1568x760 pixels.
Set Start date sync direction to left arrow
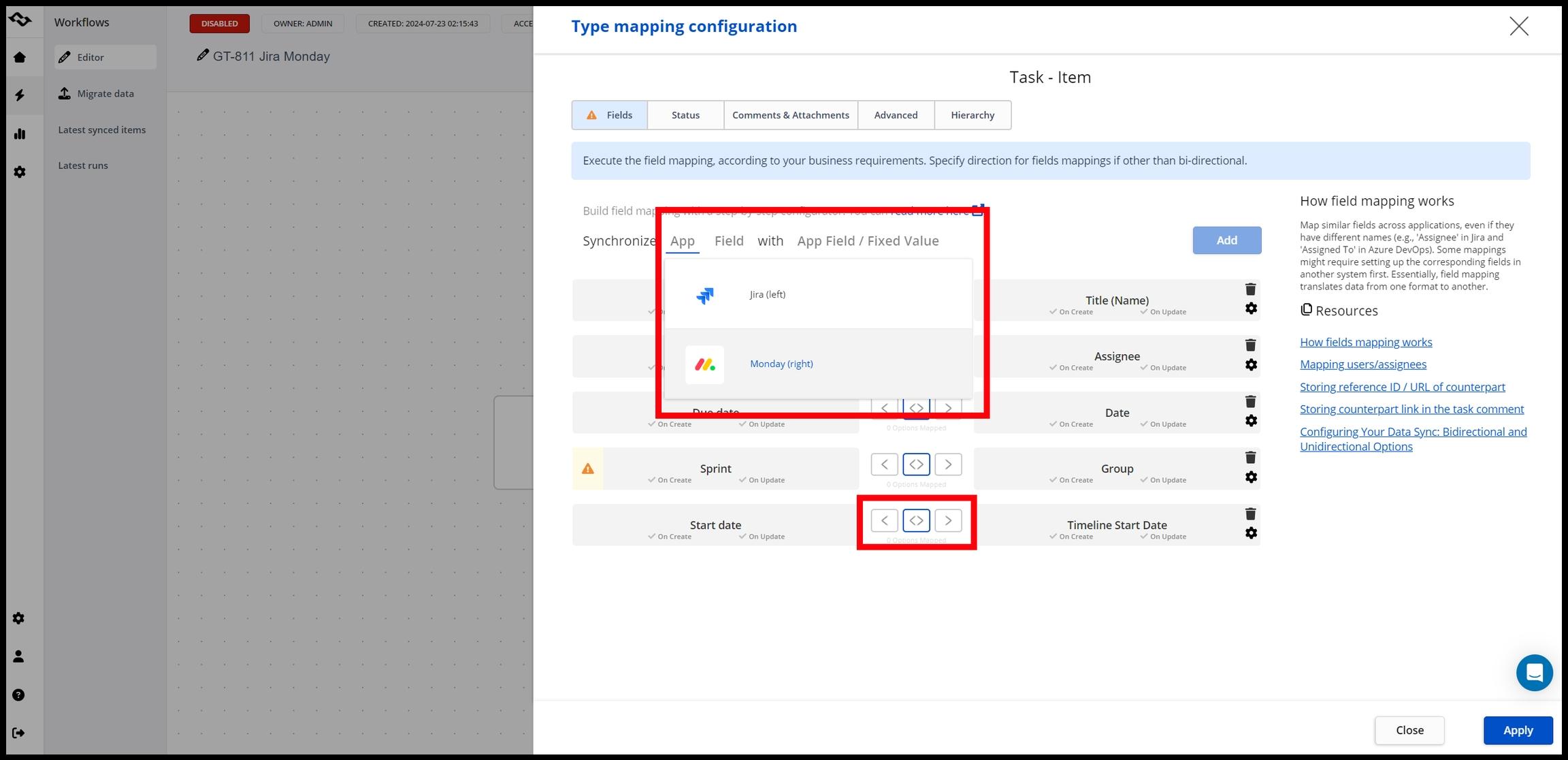[884, 521]
